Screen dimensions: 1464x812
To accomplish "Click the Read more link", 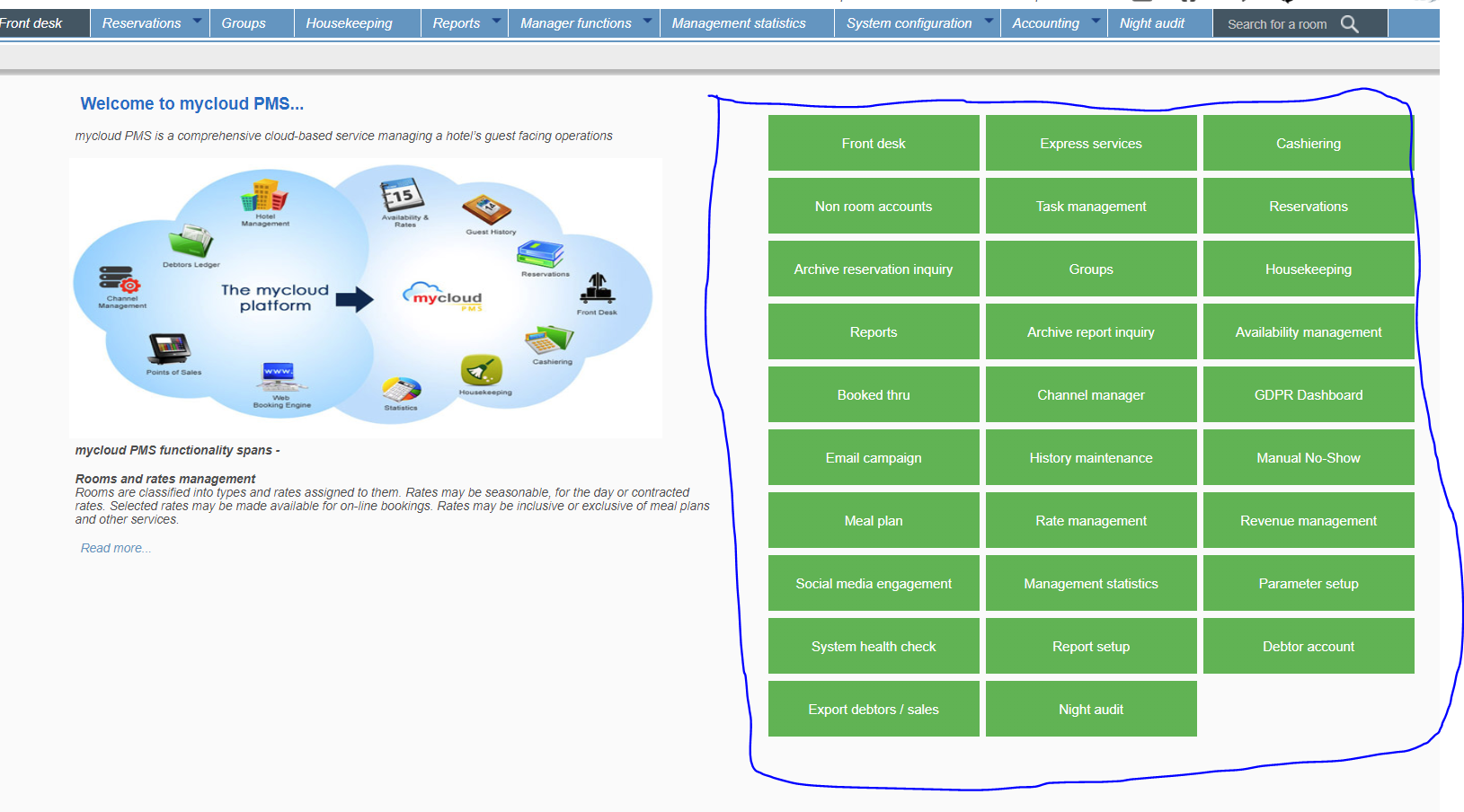I will 115,548.
